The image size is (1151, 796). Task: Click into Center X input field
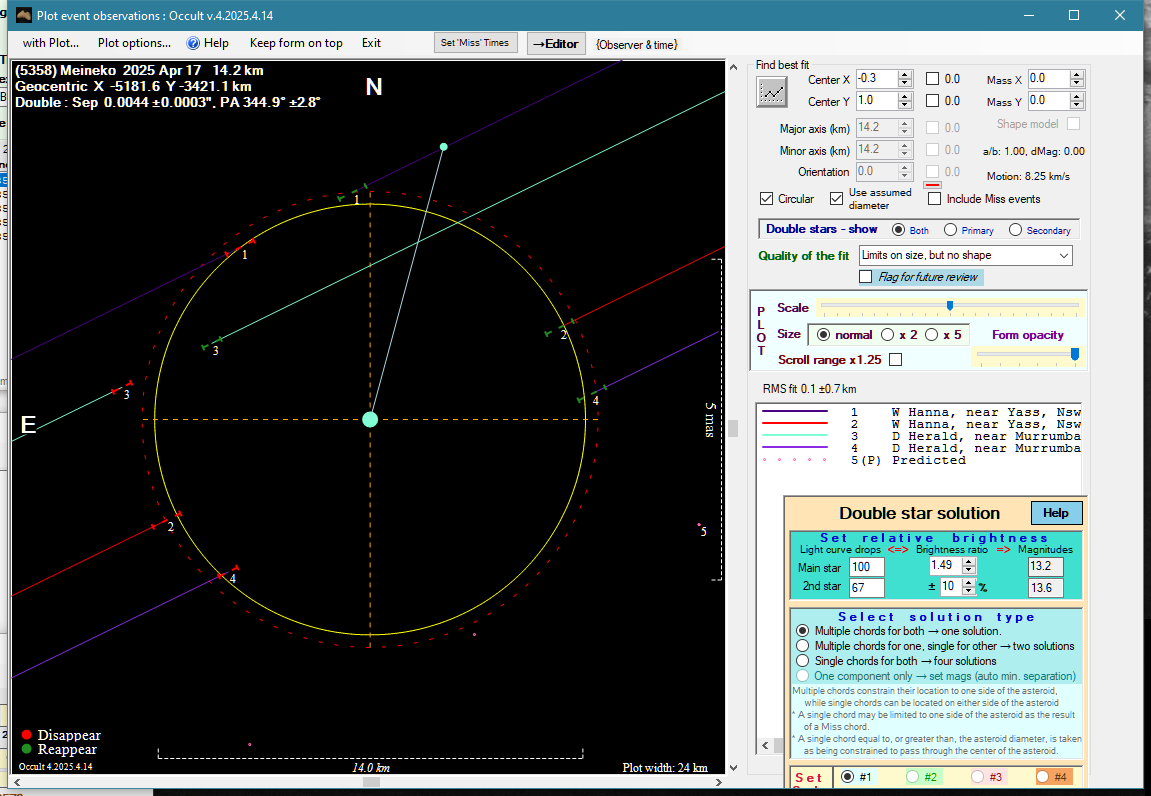point(877,79)
